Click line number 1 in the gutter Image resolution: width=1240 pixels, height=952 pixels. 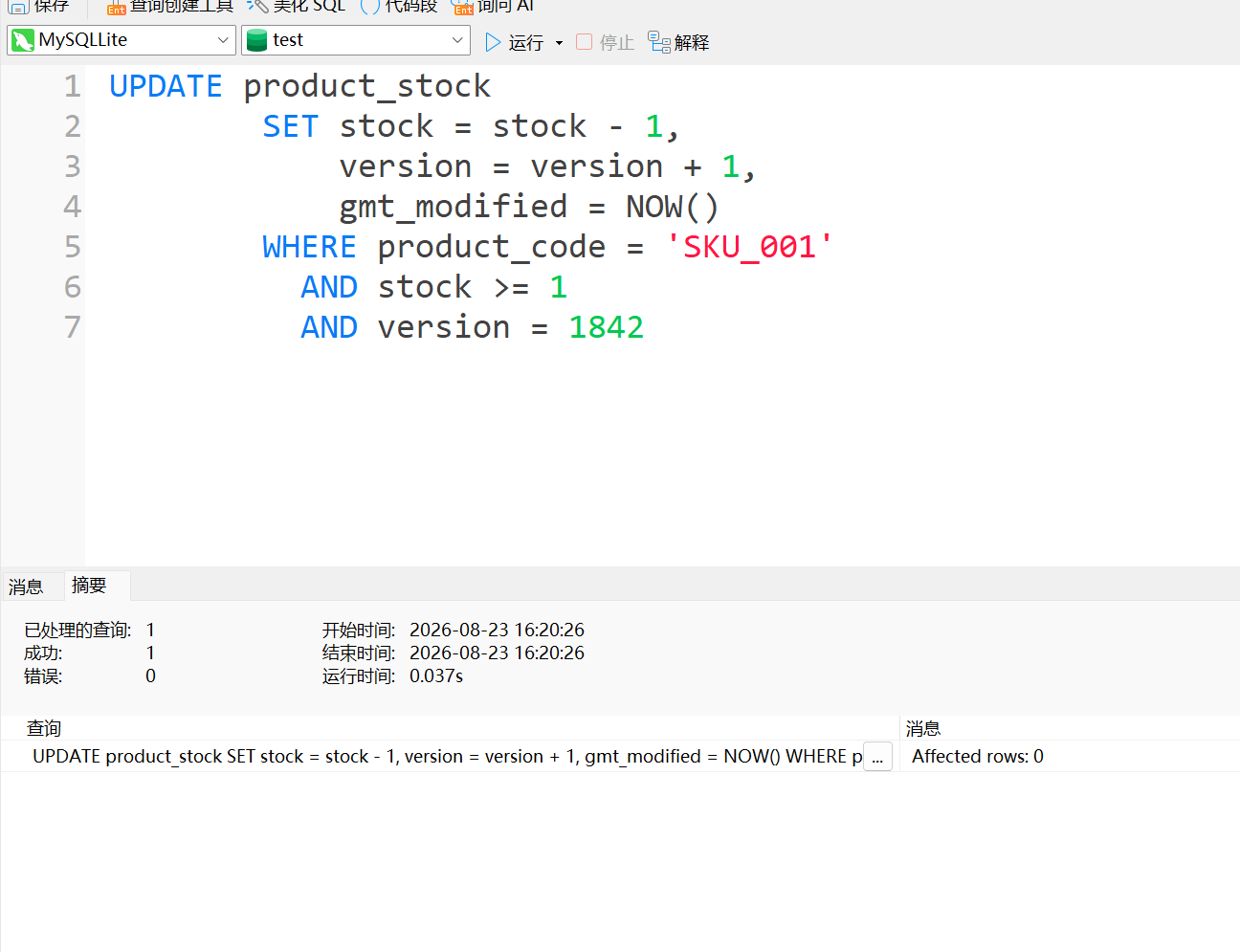point(73,86)
